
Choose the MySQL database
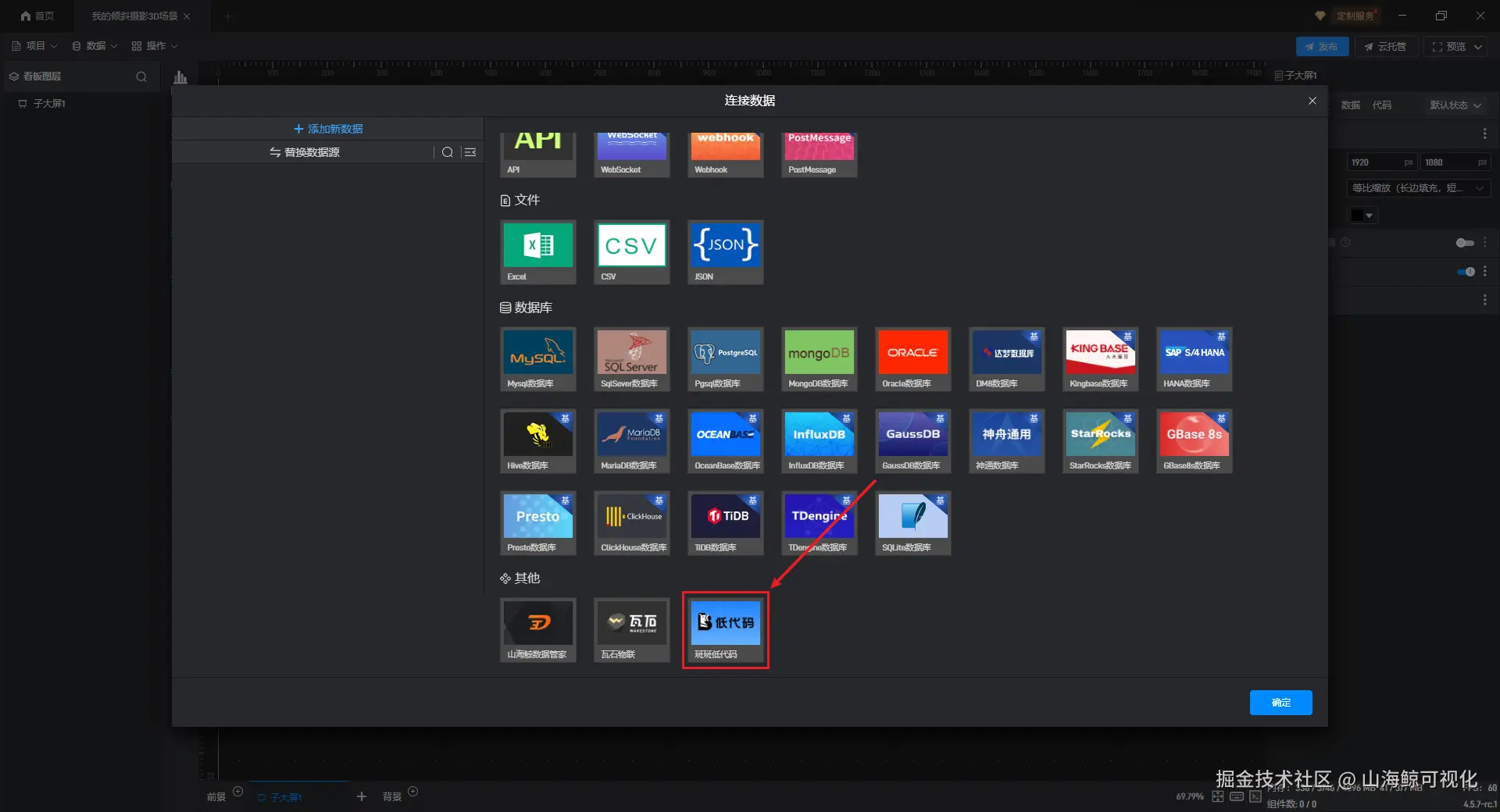click(537, 359)
